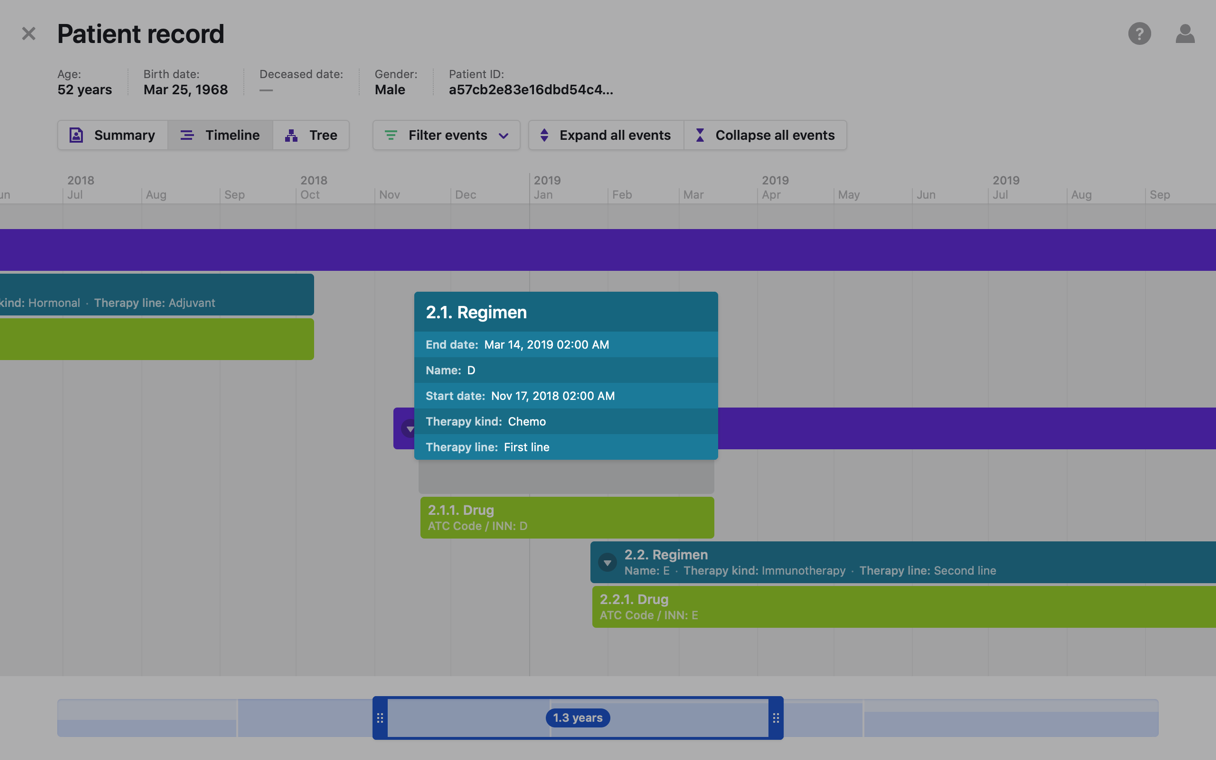Close the patient record view

[x=28, y=34]
